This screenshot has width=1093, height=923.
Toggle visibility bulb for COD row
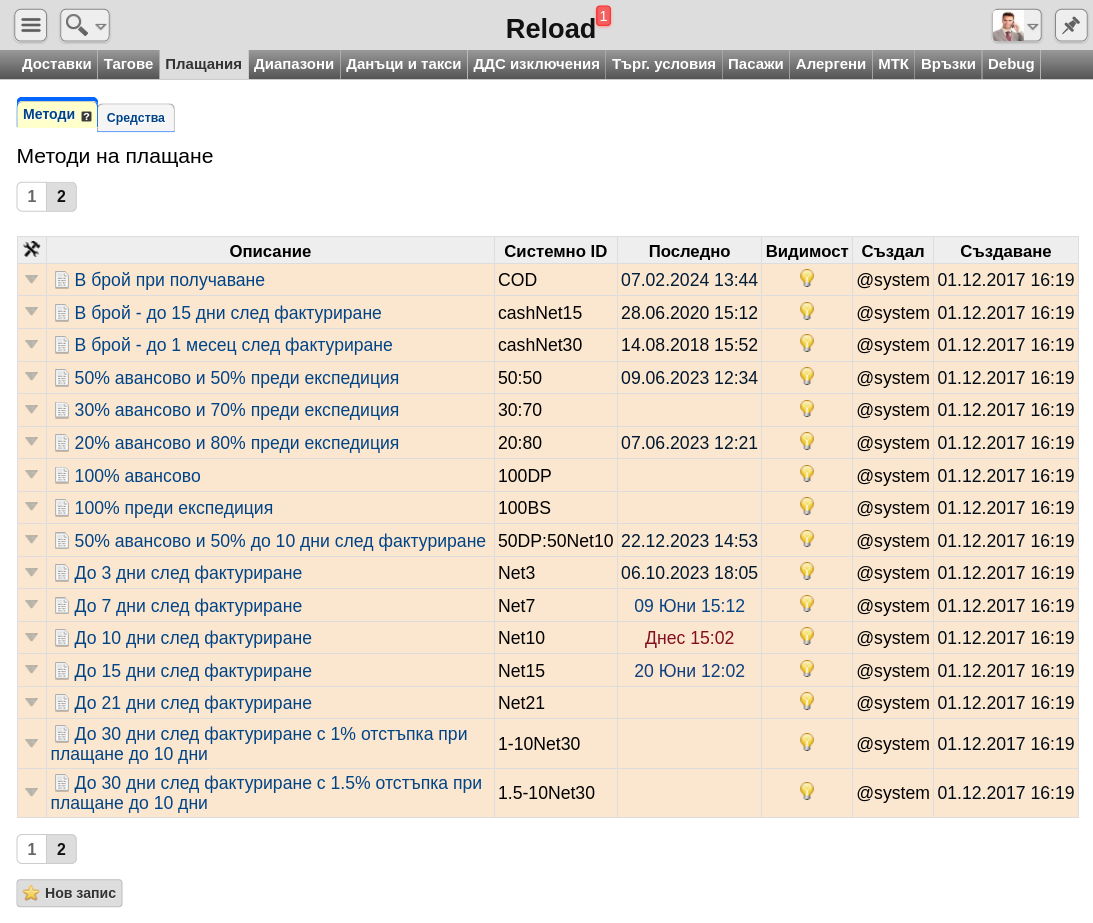point(807,279)
